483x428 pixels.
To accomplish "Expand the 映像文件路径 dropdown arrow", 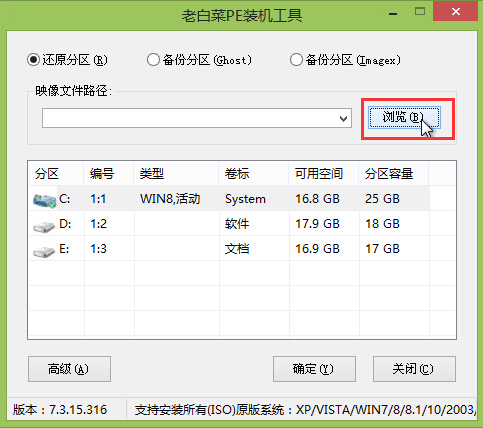I will (x=343, y=118).
